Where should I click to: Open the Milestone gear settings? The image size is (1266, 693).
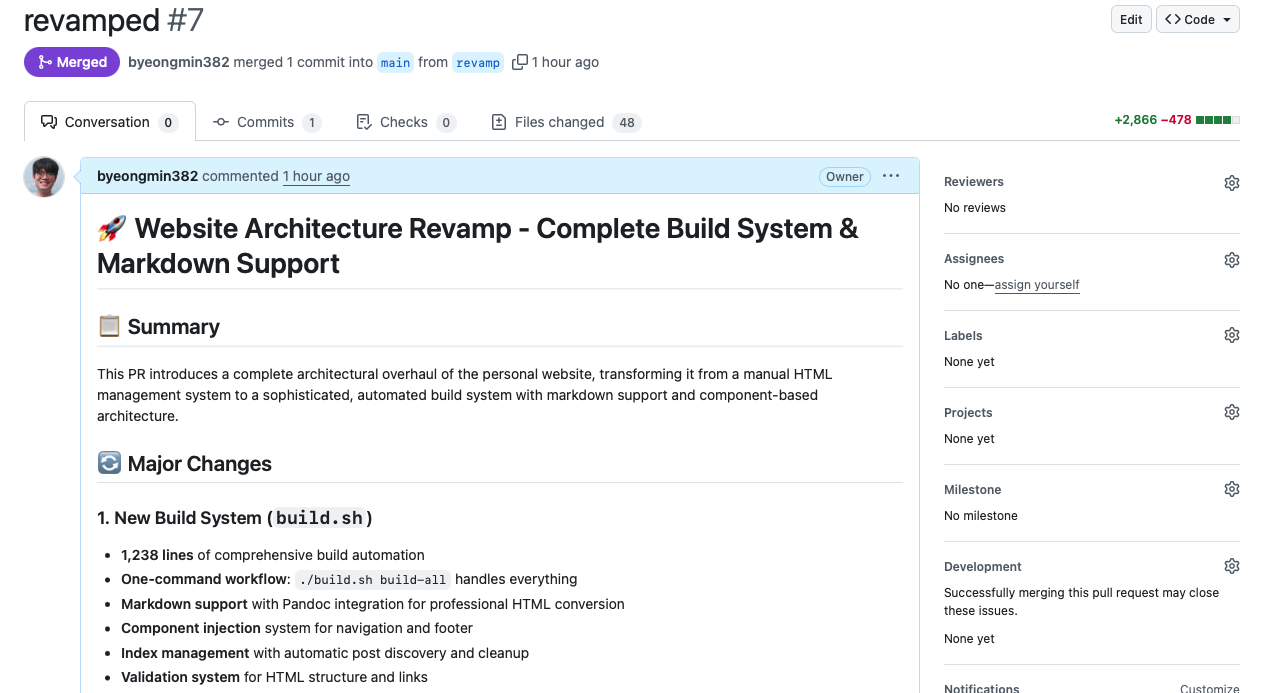(1231, 490)
